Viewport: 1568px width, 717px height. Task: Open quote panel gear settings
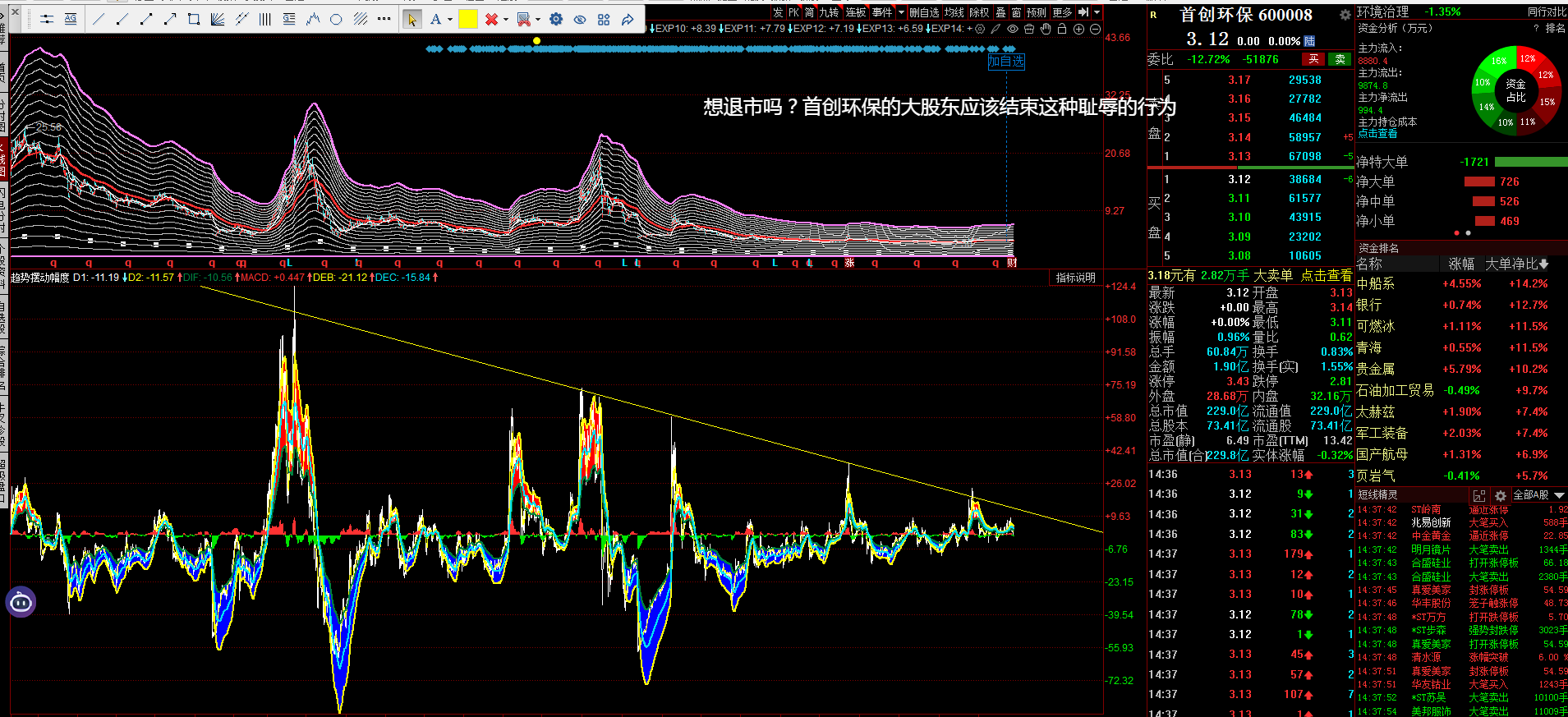[x=1345, y=15]
